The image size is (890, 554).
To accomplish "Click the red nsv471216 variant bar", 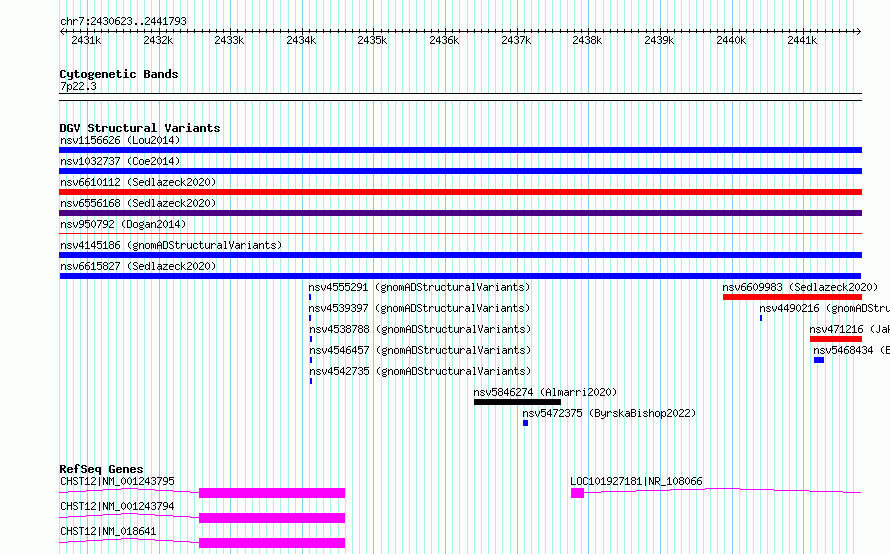I will click(836, 339).
